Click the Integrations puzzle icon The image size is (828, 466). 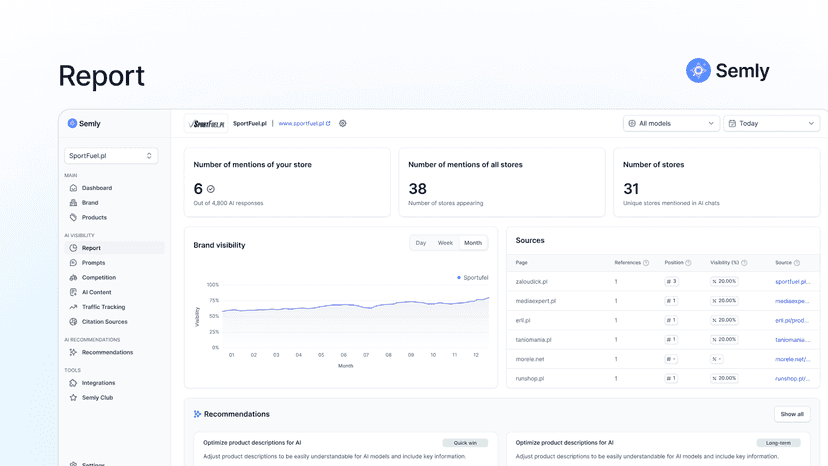[x=73, y=383]
